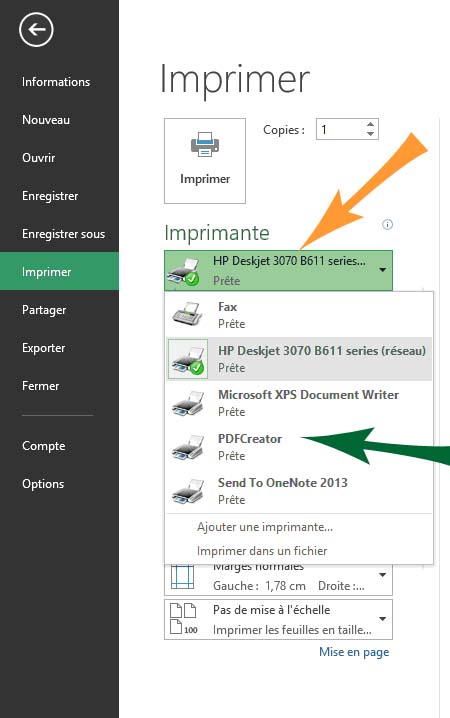The width and height of the screenshot is (450, 718).
Task: Click the PDFCreator printer icon
Action: [188, 447]
